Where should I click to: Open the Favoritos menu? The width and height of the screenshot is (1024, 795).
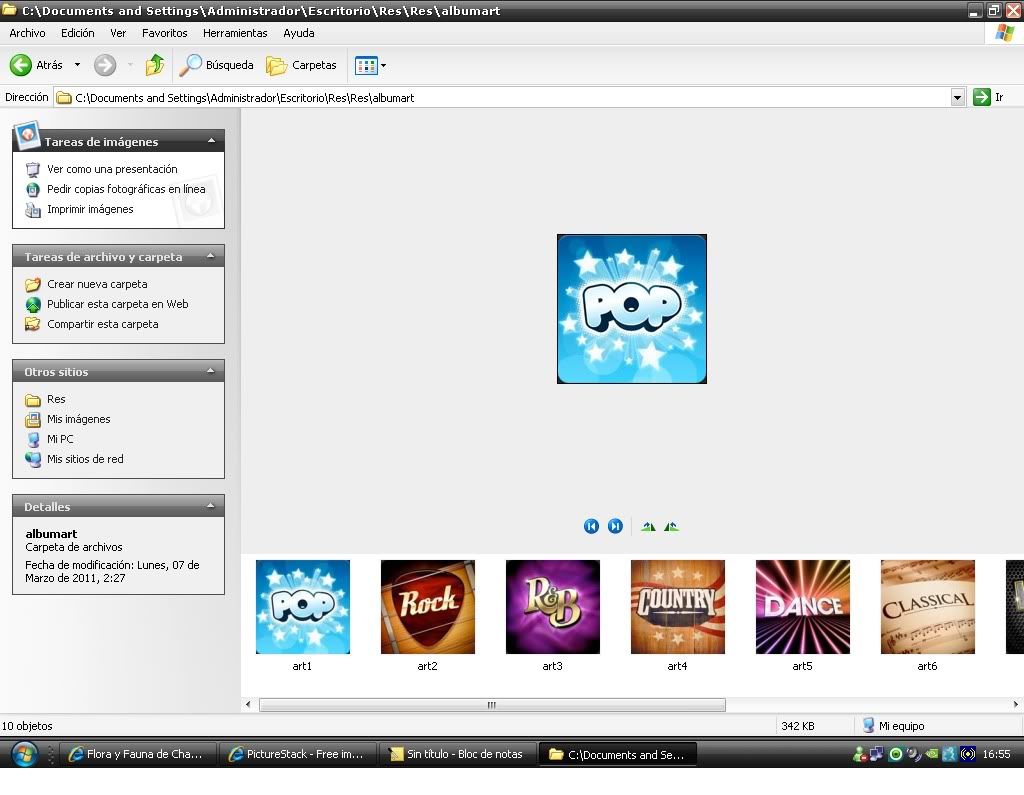(165, 33)
